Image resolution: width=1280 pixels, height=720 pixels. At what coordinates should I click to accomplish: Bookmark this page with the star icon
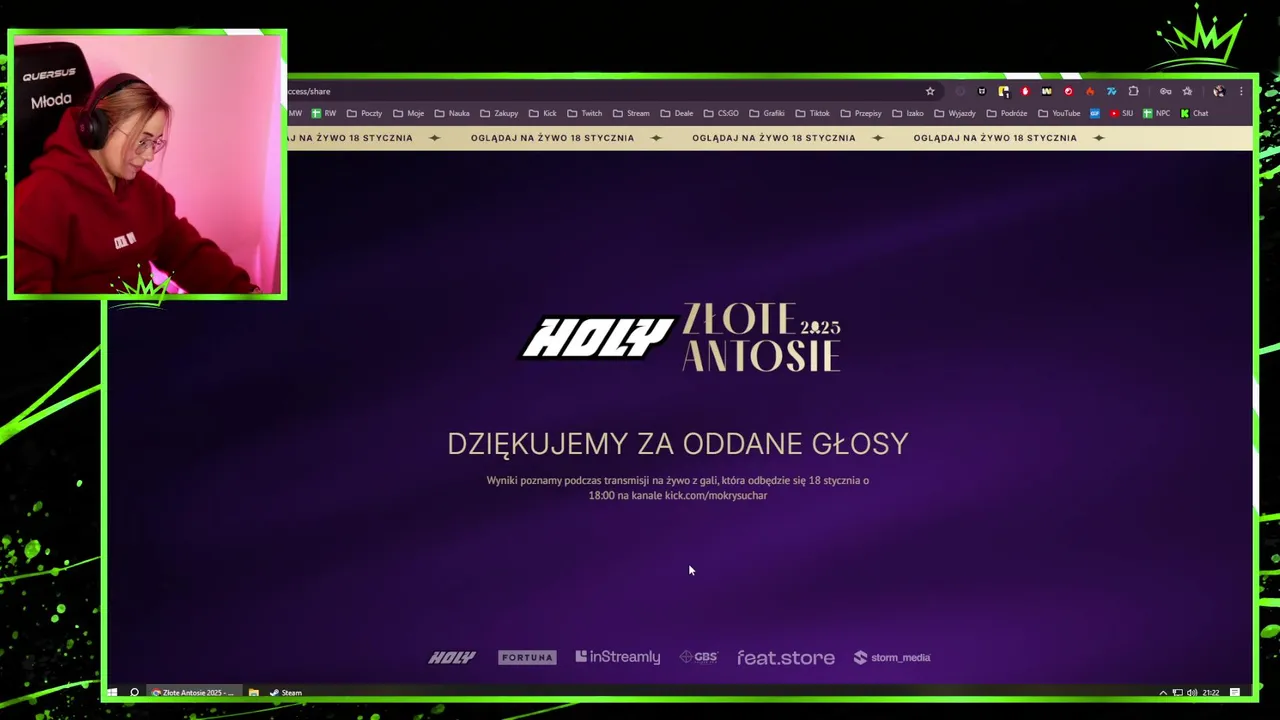(x=930, y=91)
